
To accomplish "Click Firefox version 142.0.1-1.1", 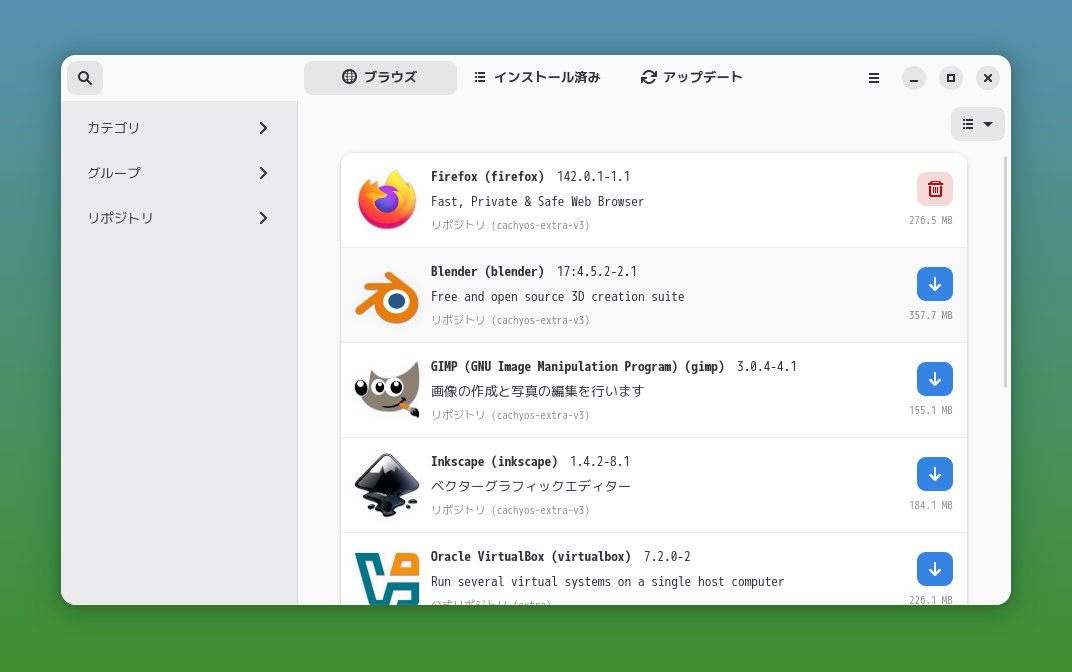I will (x=593, y=176).
